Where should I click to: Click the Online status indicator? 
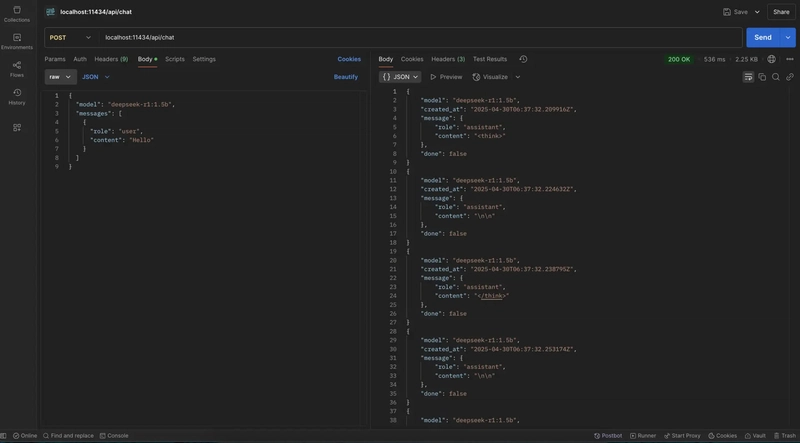tap(25, 436)
